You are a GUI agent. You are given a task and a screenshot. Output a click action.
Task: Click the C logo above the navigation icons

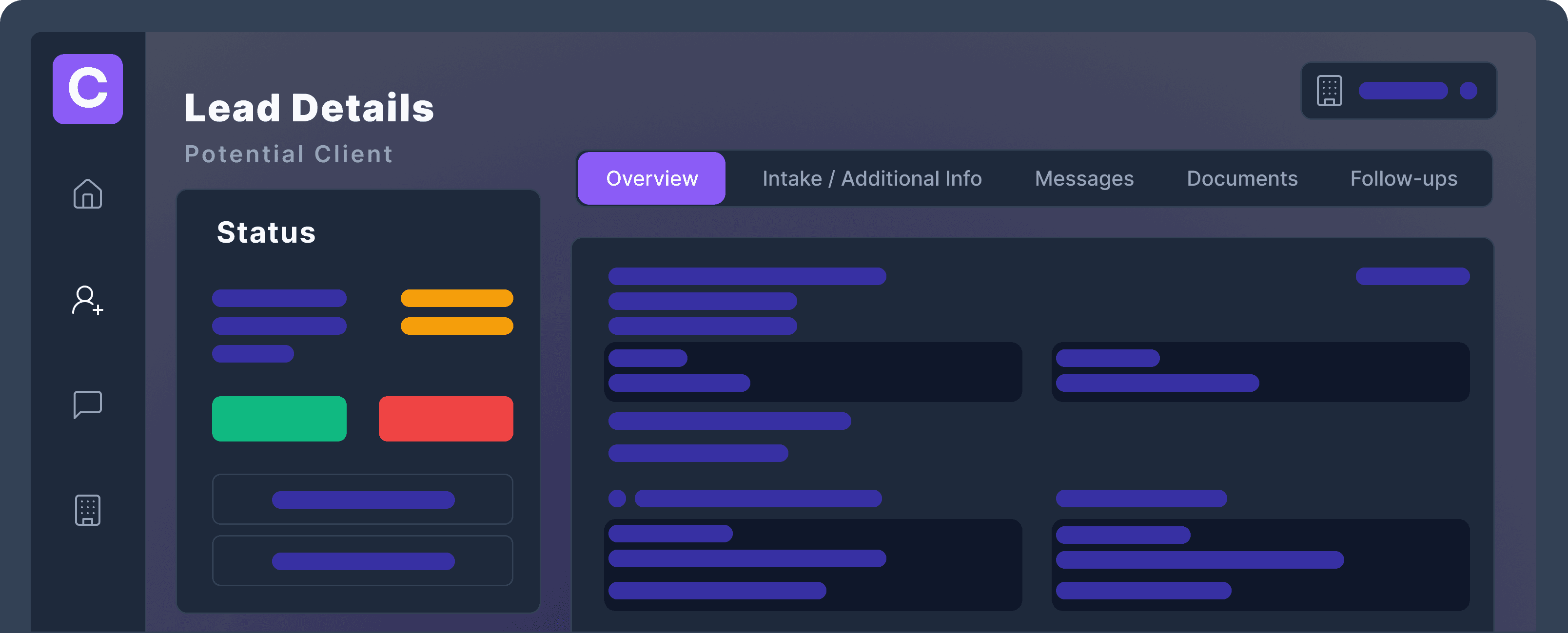(87, 90)
